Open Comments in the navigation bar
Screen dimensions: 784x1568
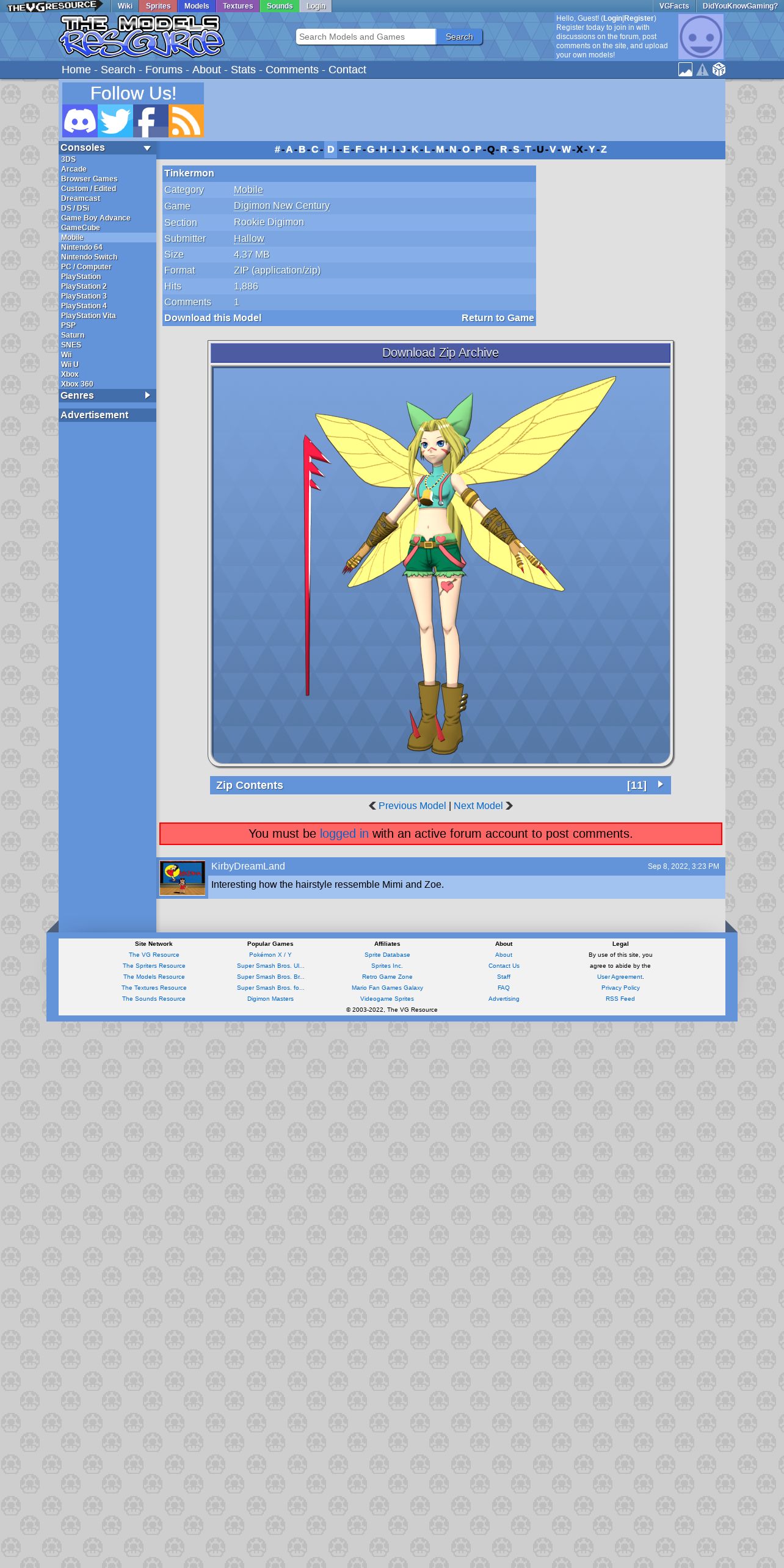(292, 70)
